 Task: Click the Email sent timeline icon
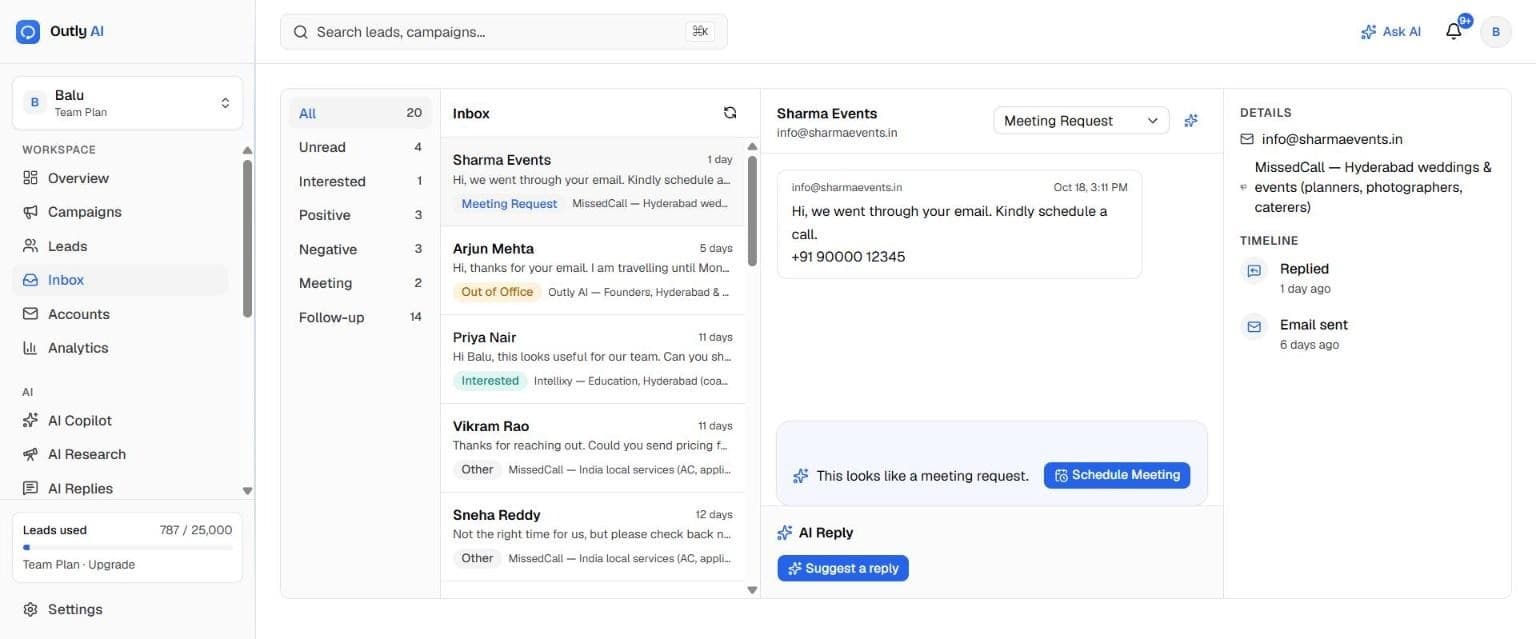click(1253, 326)
